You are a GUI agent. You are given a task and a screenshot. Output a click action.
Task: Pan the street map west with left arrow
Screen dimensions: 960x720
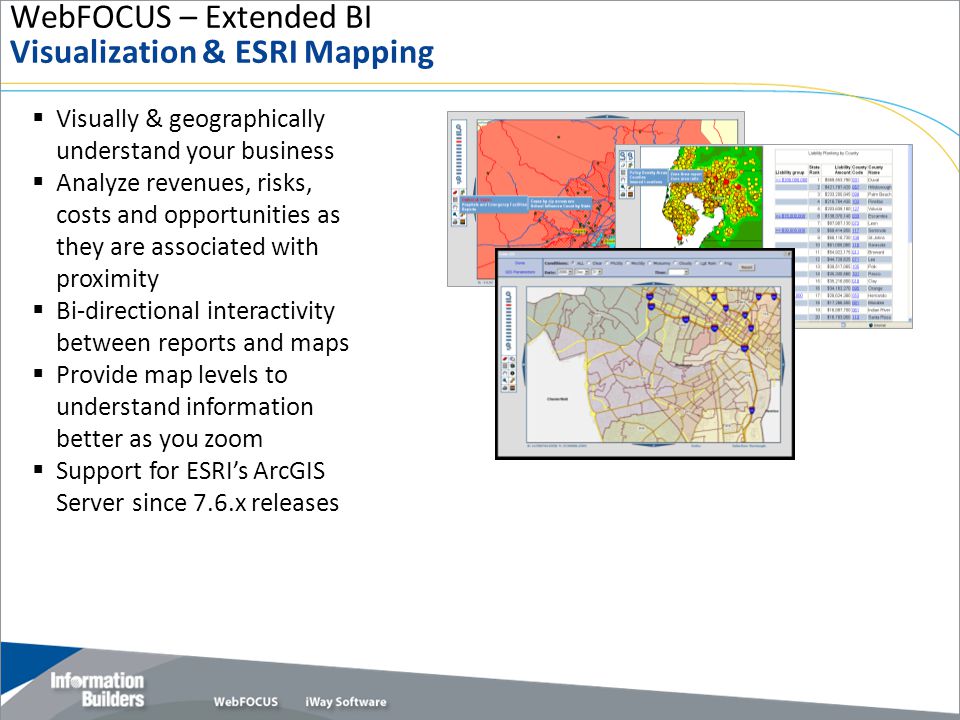(524, 364)
